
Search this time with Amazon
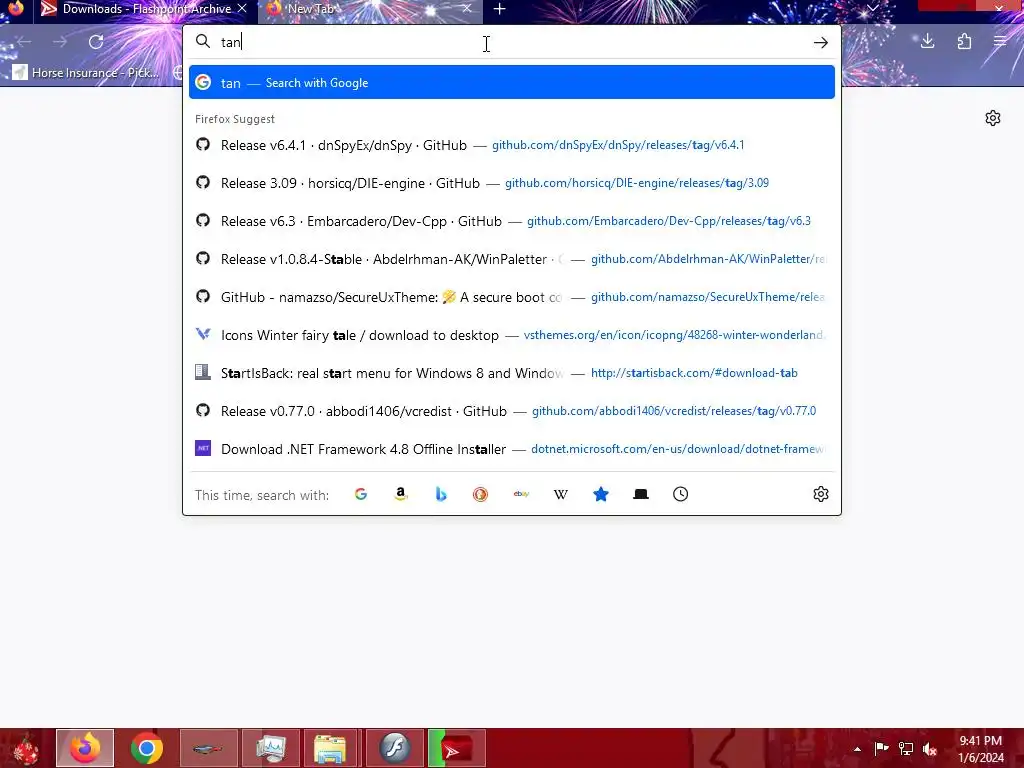401,494
